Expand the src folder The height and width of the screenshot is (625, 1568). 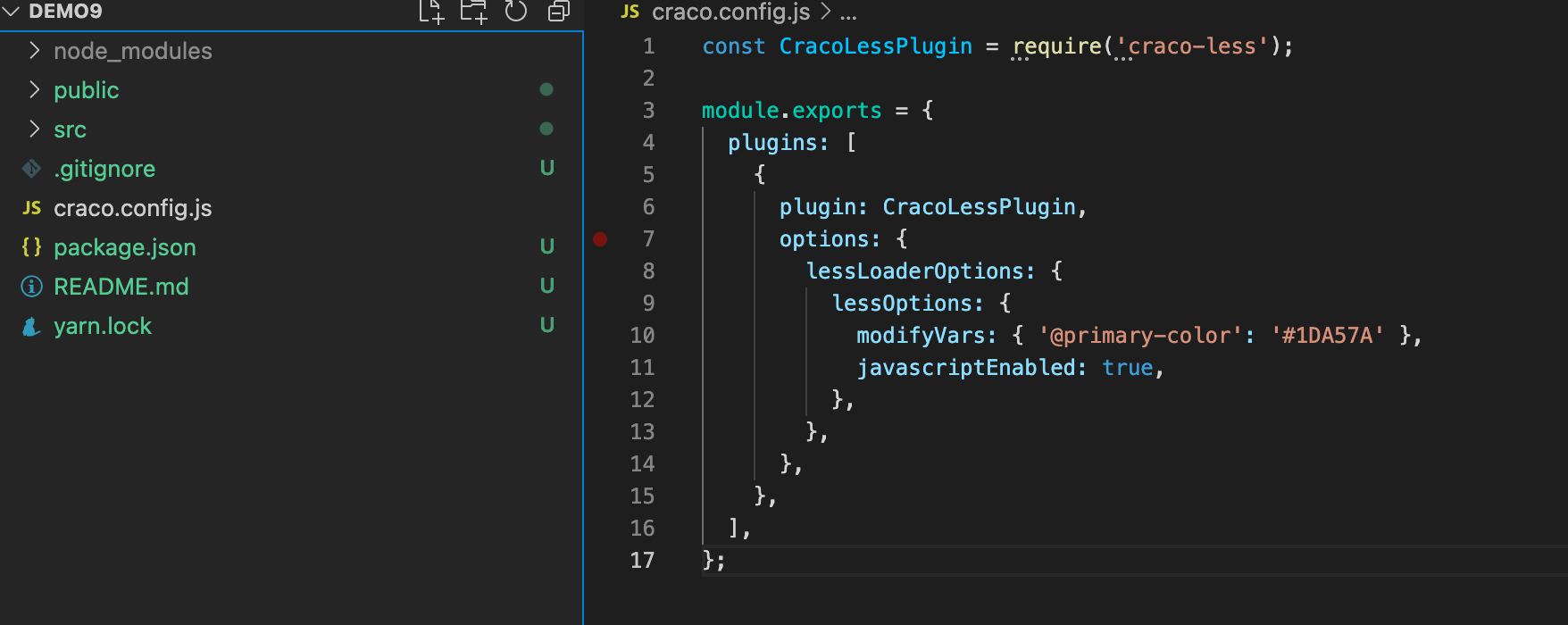pos(34,129)
